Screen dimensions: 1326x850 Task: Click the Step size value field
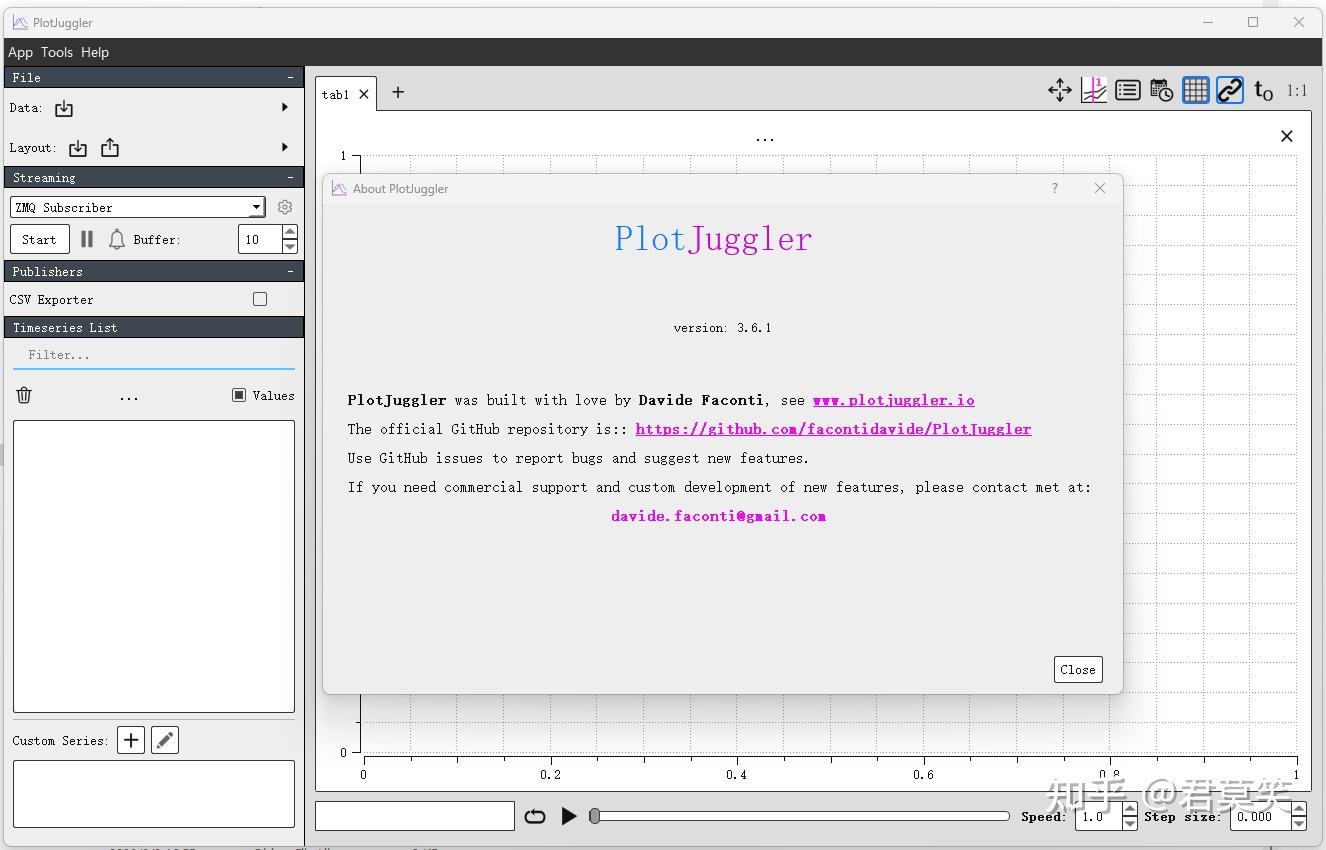pos(1259,816)
